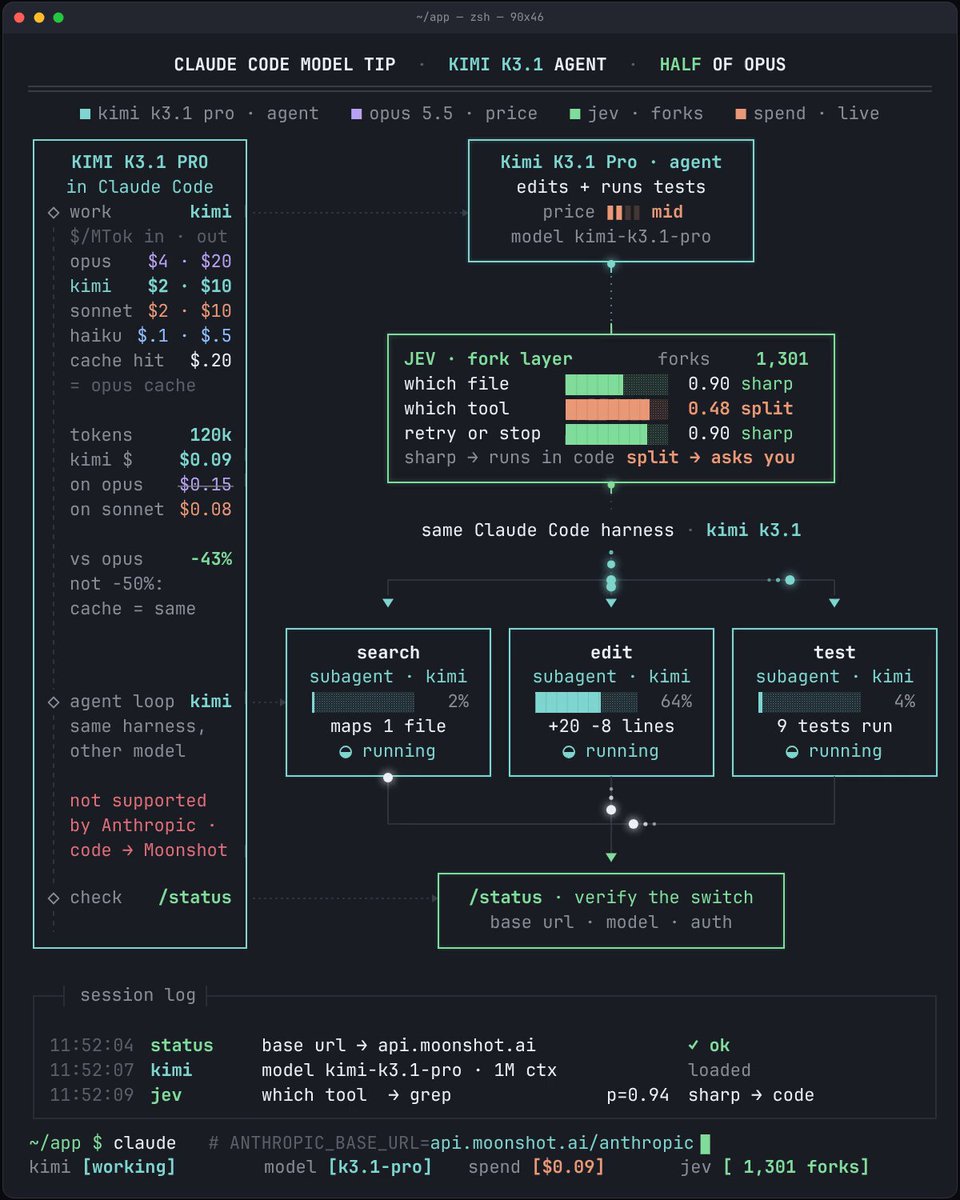
Task: Click the '~/app — zsh — 90x46' window title
Action: coord(479,17)
